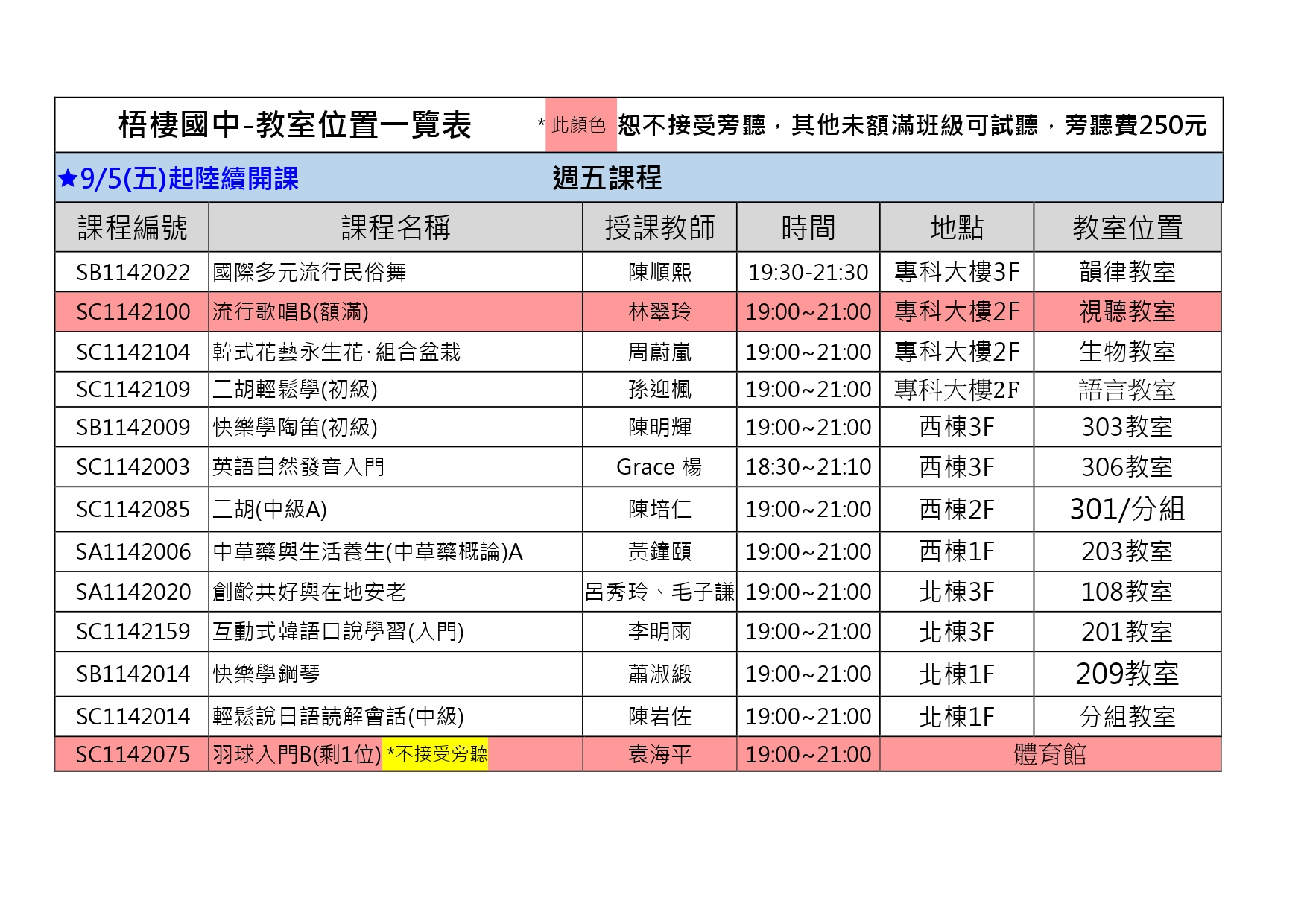The height and width of the screenshot is (924, 1307).
Task: Click the pink 此顏色 legend swatch
Action: [580, 125]
